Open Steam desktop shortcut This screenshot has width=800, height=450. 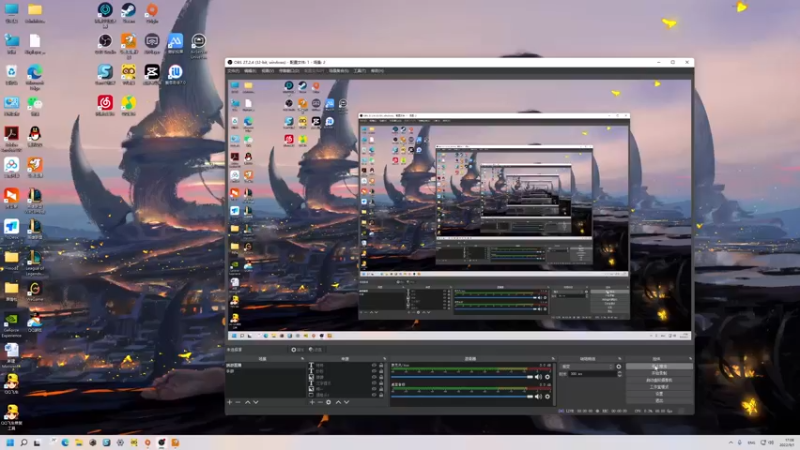[x=129, y=13]
